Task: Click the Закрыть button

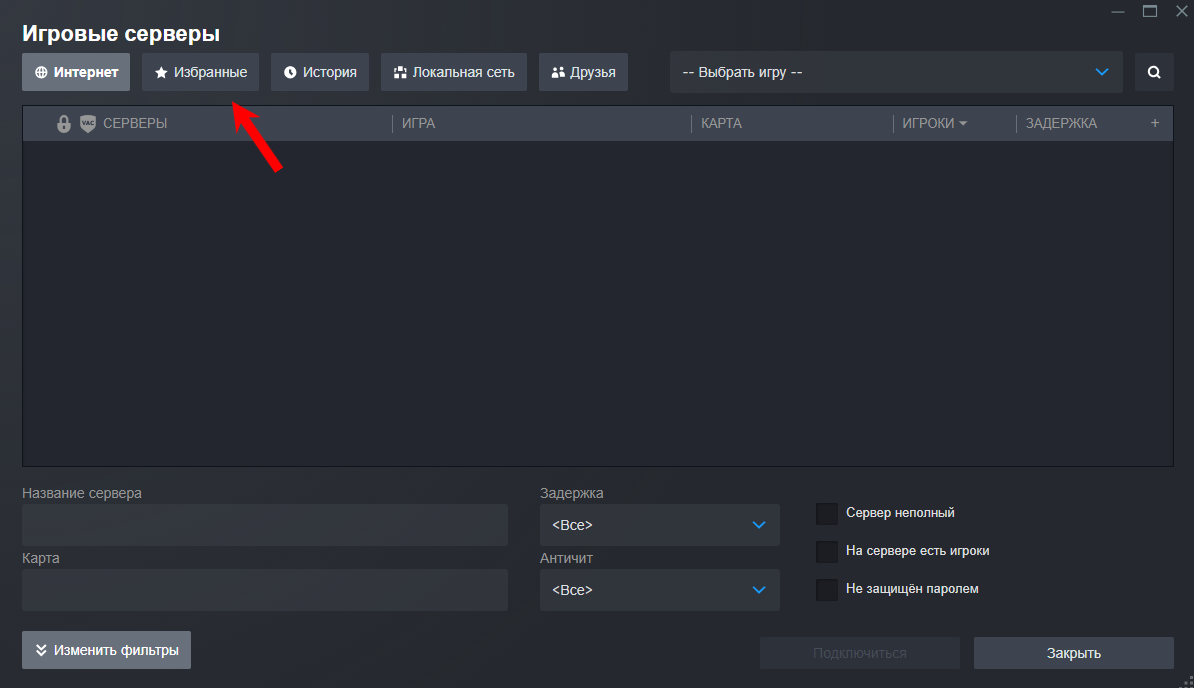Action: [x=1074, y=653]
